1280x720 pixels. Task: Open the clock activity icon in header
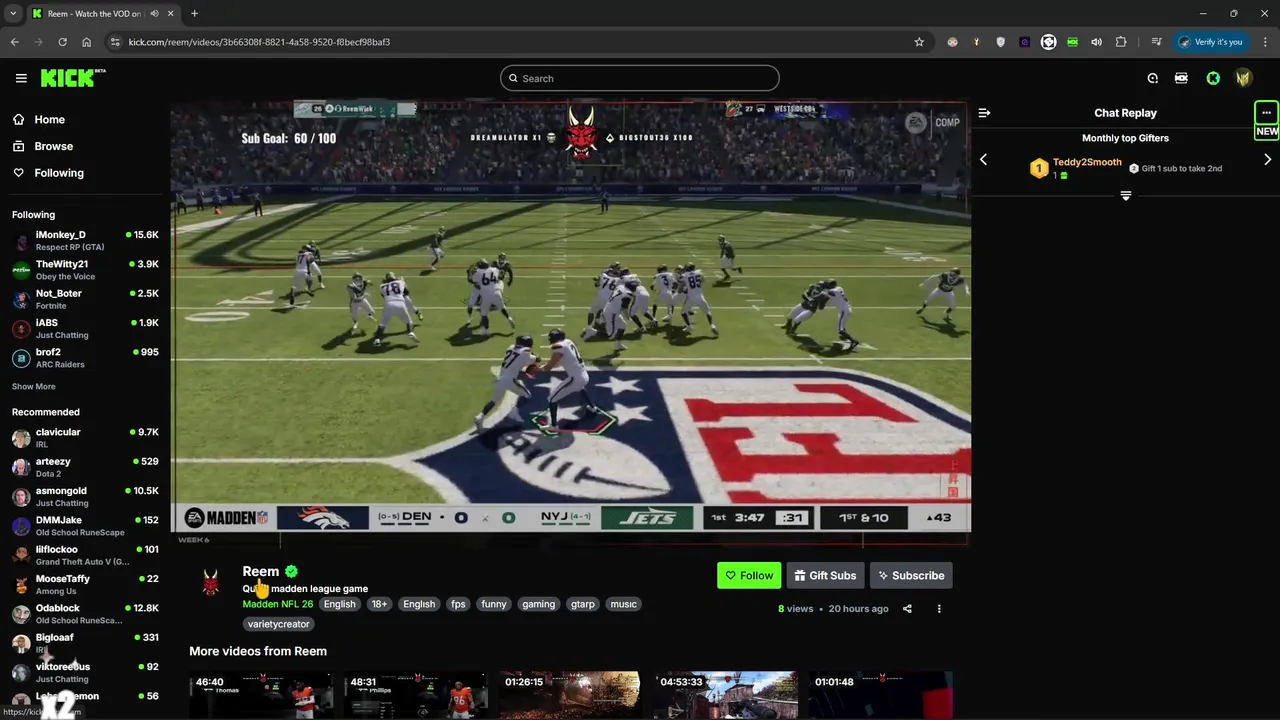pyautogui.click(x=1153, y=78)
